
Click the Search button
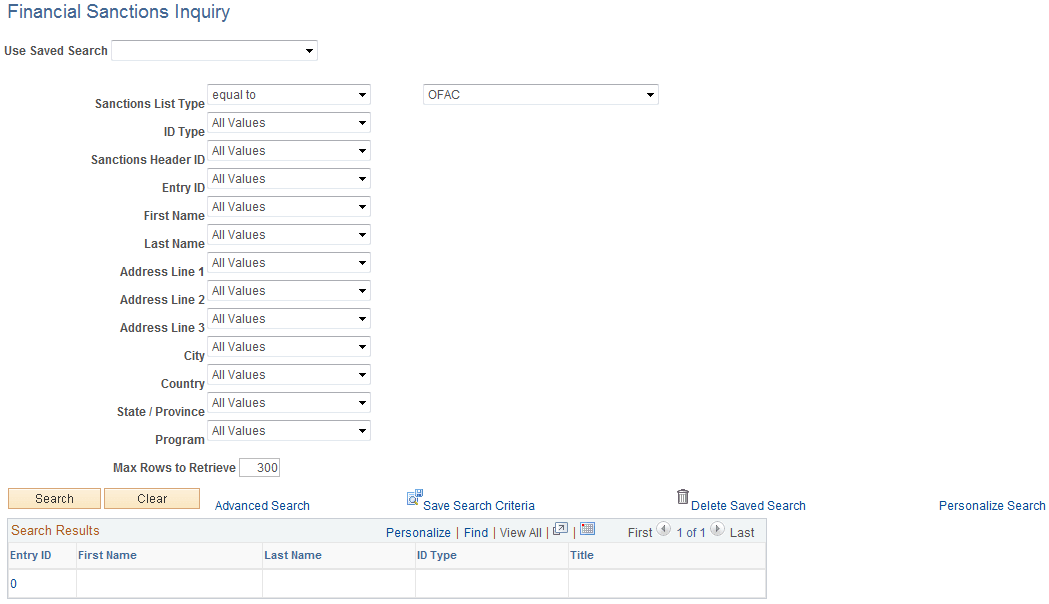(x=54, y=499)
